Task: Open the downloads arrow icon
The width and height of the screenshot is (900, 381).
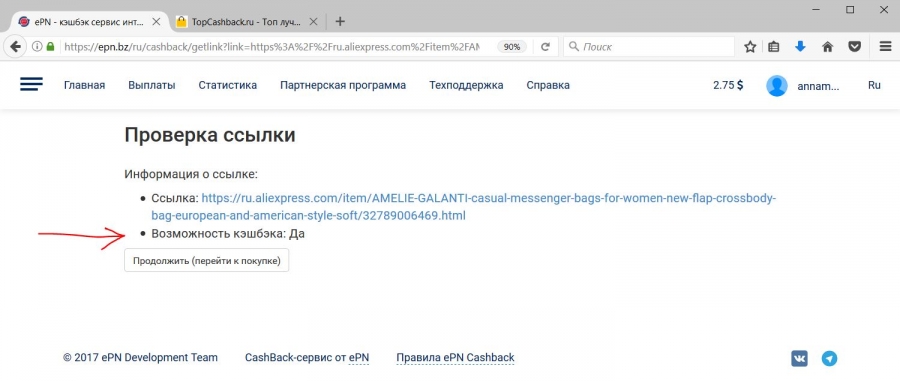Action: click(x=800, y=47)
